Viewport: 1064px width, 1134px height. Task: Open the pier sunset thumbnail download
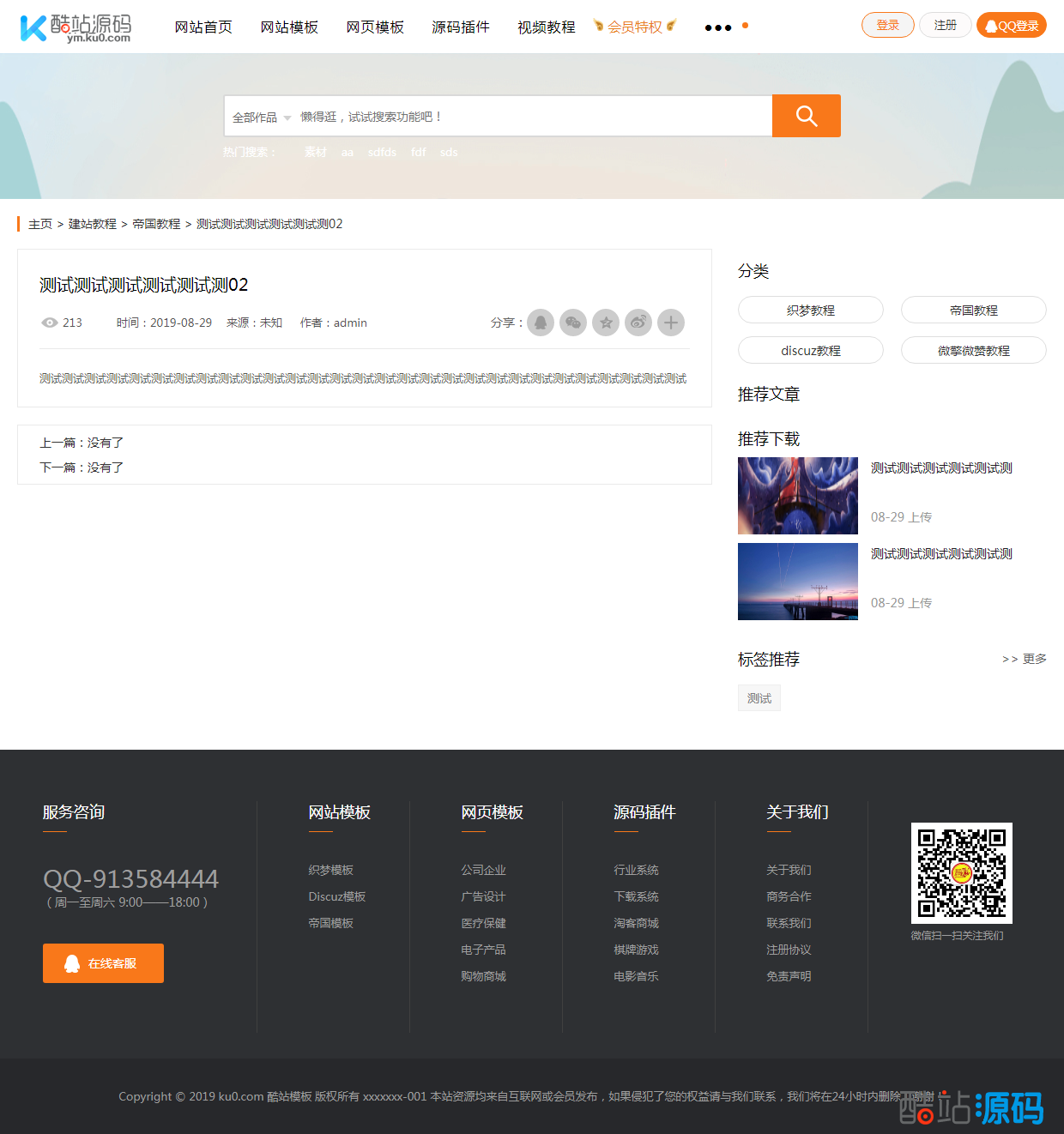(797, 582)
